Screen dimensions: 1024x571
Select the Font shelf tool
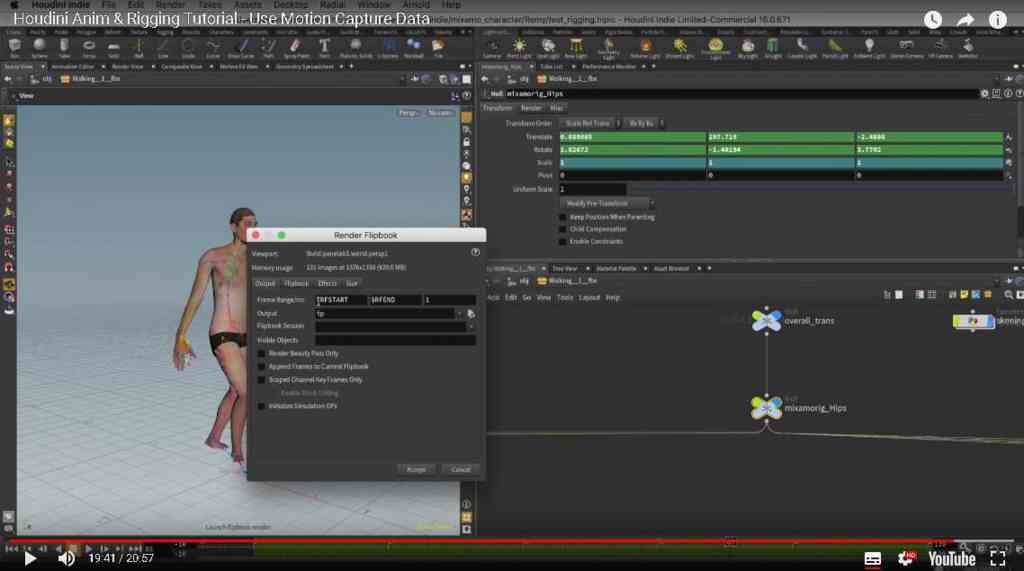click(x=325, y=46)
